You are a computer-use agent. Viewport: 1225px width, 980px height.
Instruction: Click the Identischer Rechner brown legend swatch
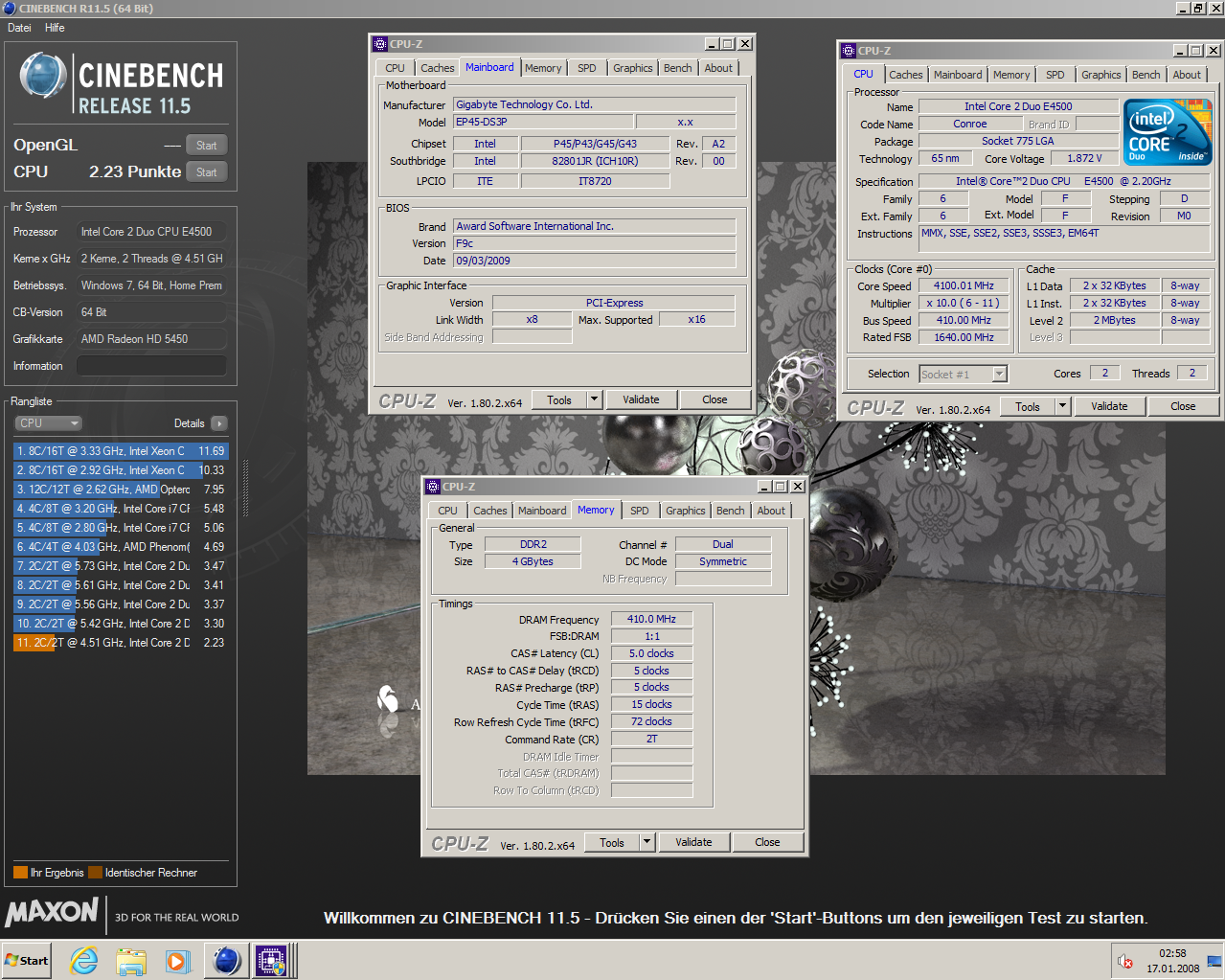pos(95,873)
